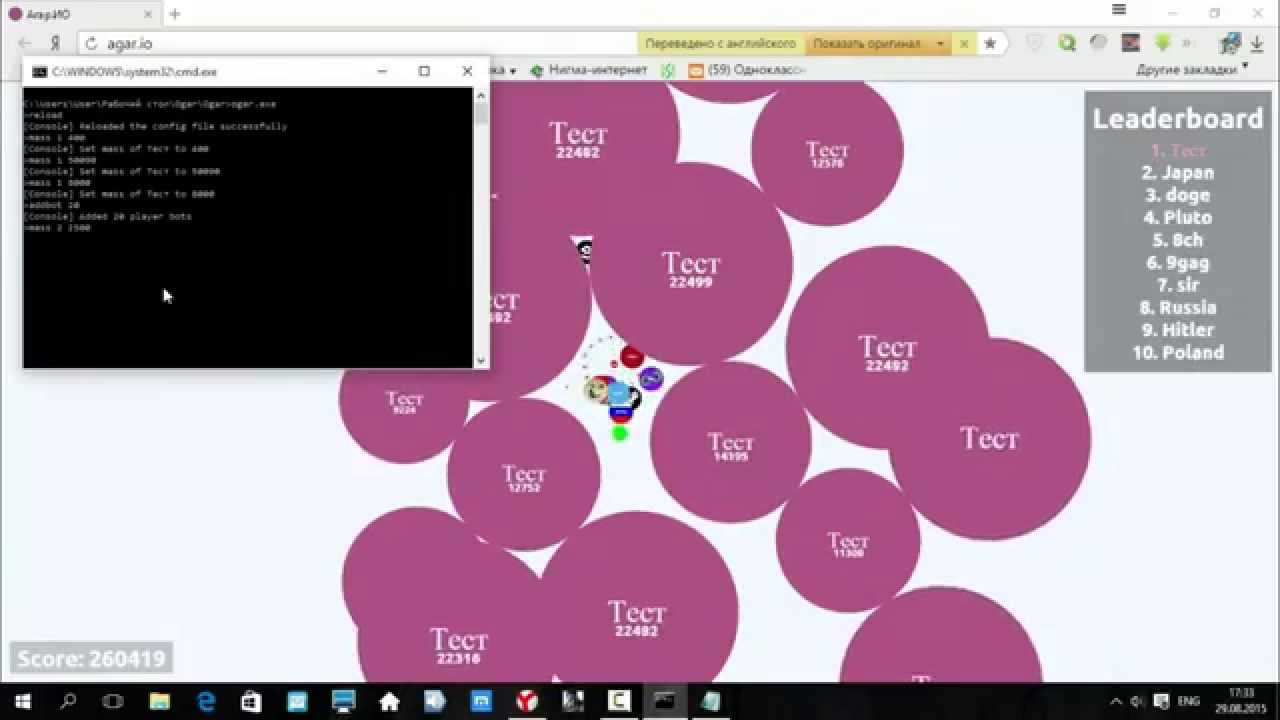Click '1. Тест' in the leaderboard
Screen dimensions: 1280x720
(x=1178, y=150)
